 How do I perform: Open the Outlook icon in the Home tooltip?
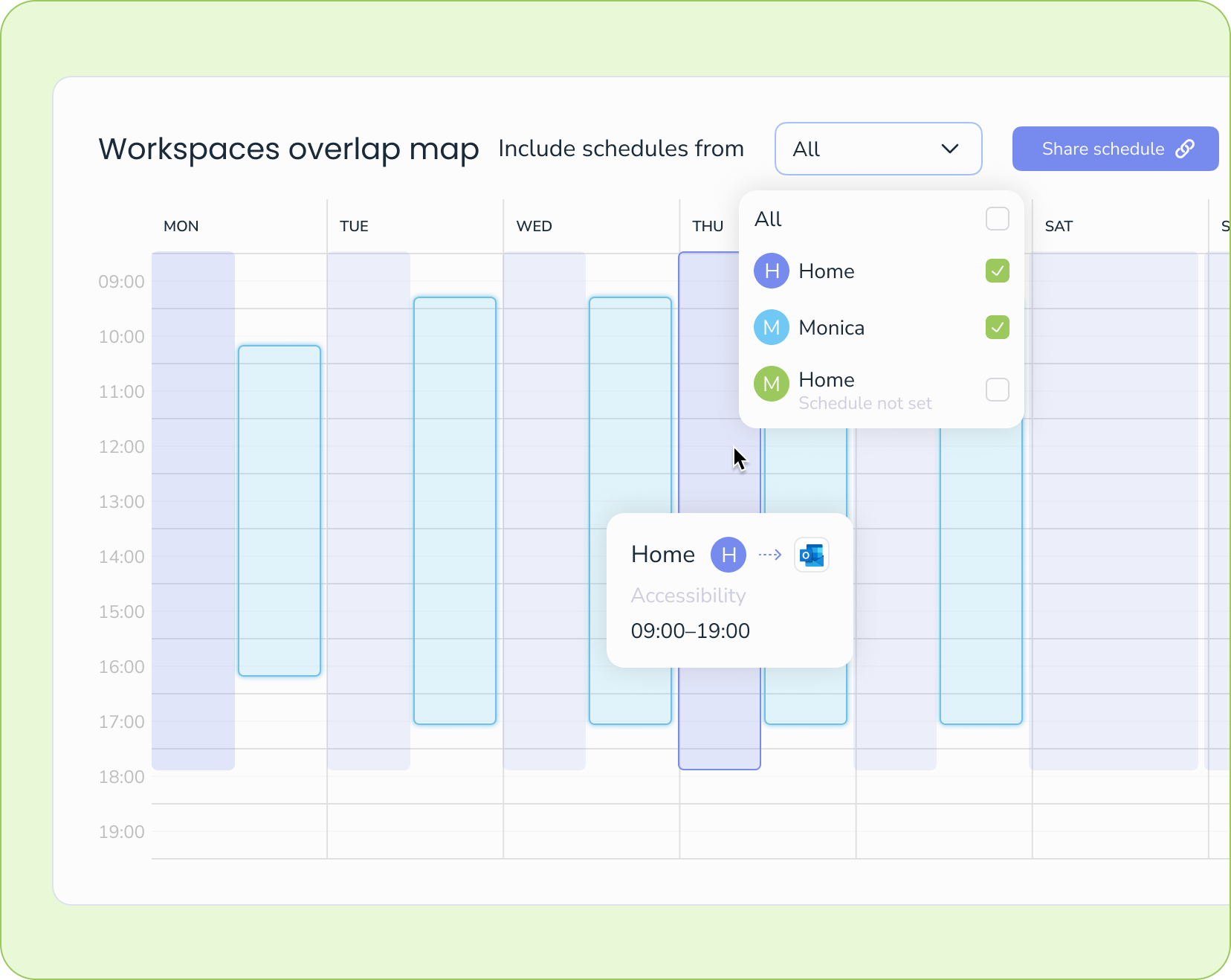pyautogui.click(x=812, y=555)
